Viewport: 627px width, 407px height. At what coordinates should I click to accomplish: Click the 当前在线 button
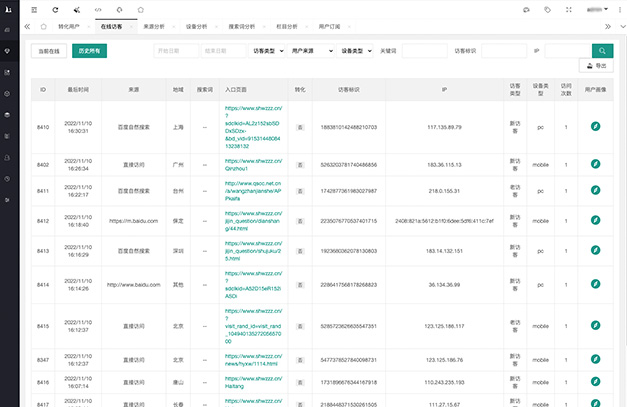tap(49, 50)
